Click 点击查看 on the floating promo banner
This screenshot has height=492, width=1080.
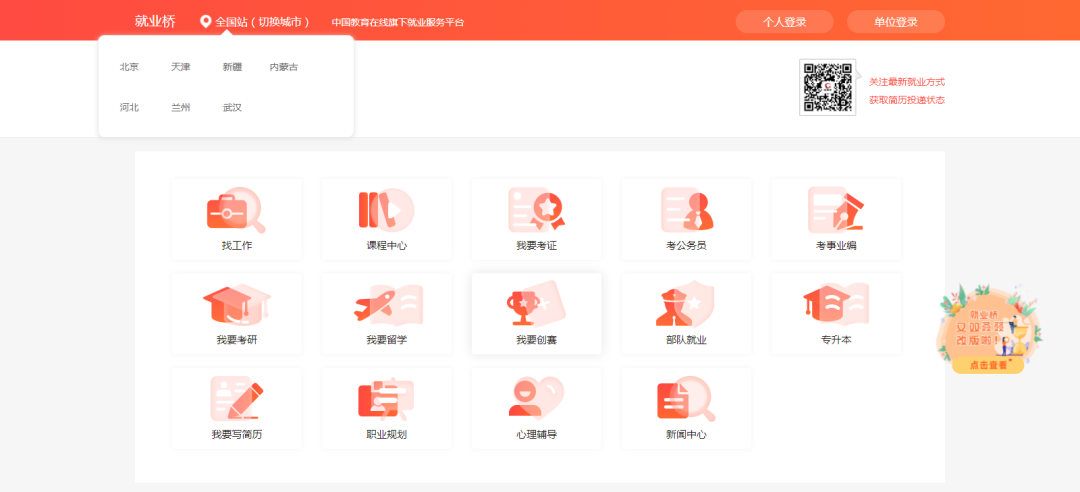988,365
